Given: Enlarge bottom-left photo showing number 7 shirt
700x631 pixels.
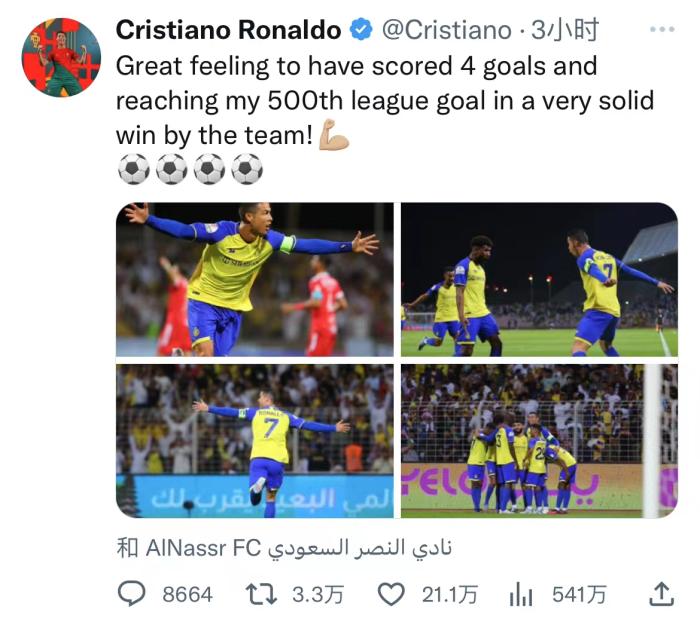Looking at the screenshot, I should [255, 440].
